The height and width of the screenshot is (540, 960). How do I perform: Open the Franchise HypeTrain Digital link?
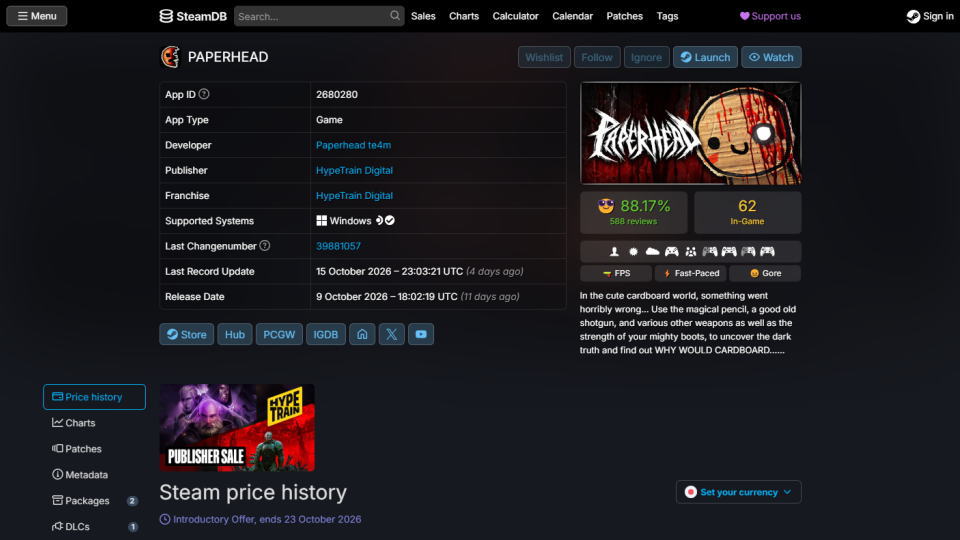point(354,195)
